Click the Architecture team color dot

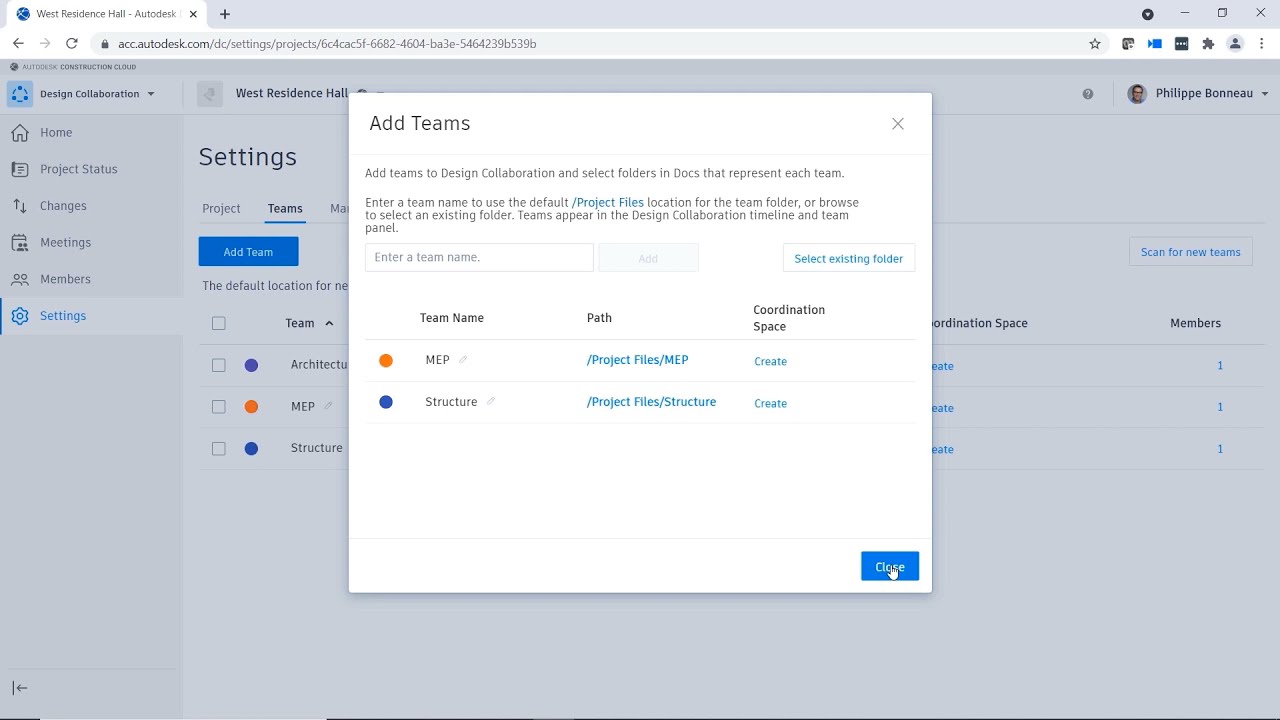[252, 365]
